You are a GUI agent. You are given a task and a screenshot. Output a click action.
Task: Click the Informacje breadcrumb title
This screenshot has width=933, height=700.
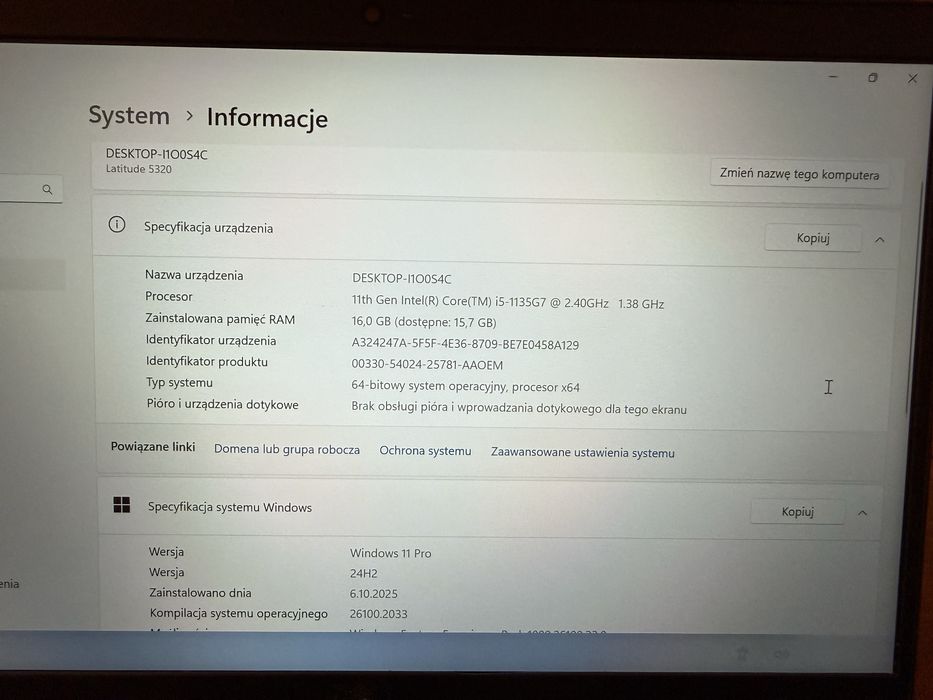pos(267,117)
